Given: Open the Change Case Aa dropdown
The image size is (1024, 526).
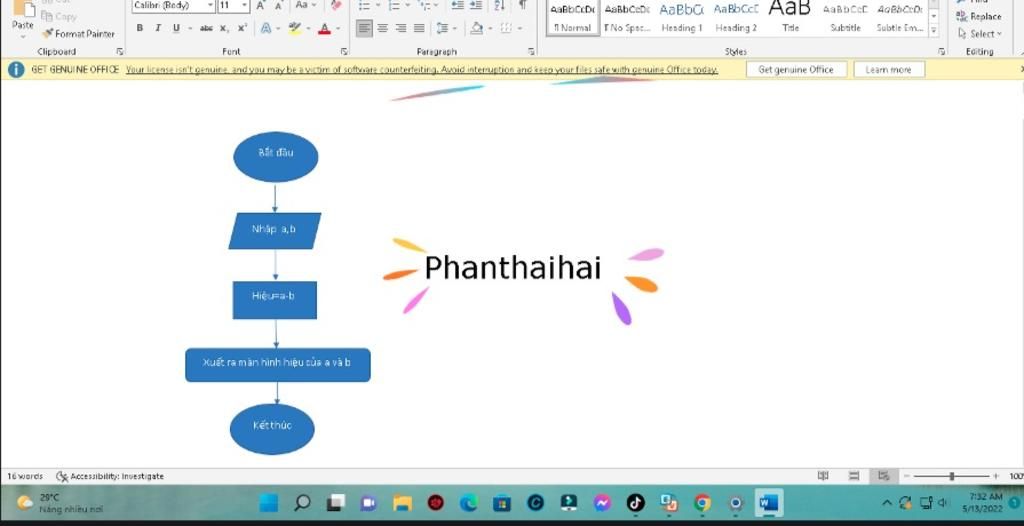Looking at the screenshot, I should pos(305,5).
